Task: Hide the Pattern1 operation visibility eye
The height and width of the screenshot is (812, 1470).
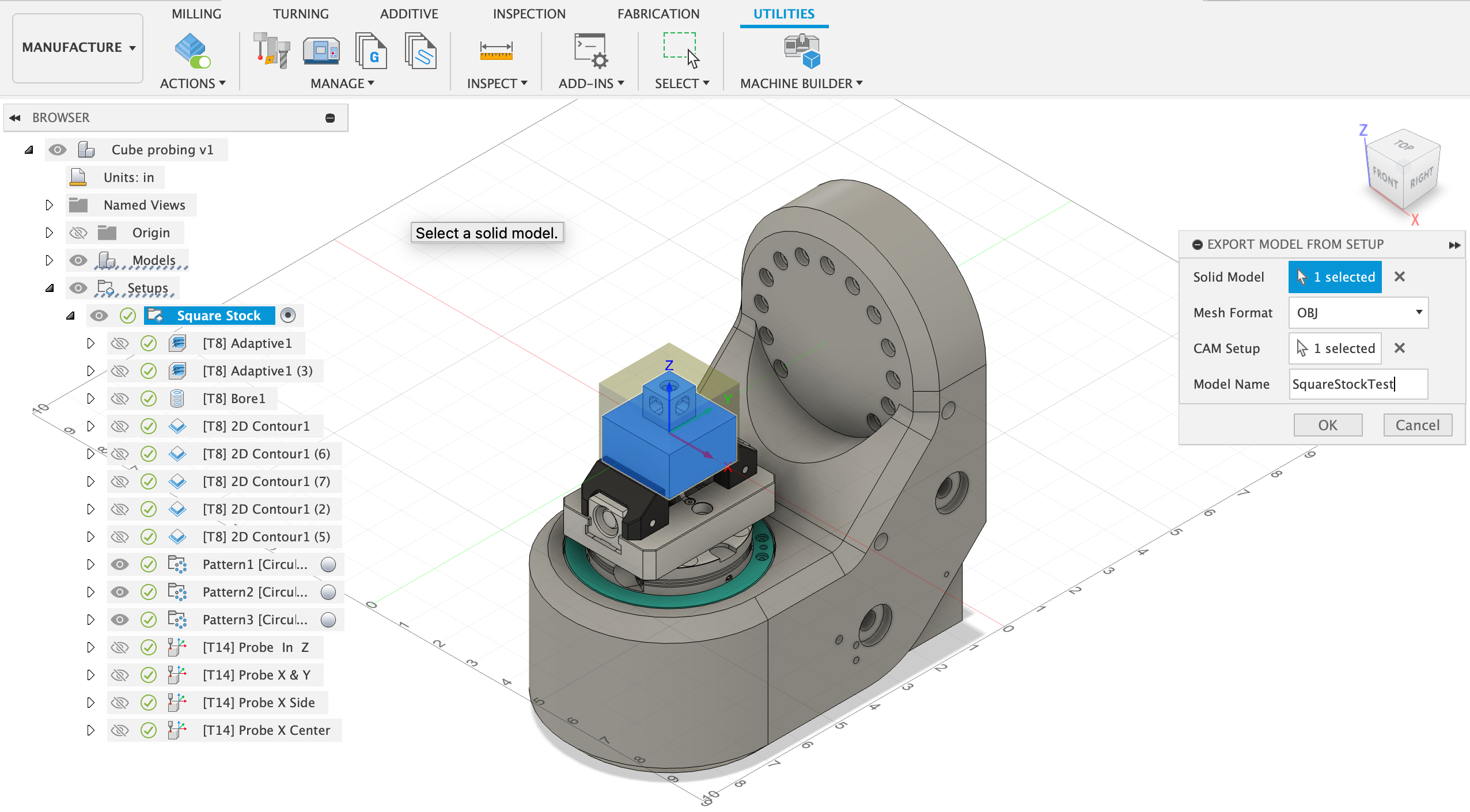Action: (x=120, y=564)
